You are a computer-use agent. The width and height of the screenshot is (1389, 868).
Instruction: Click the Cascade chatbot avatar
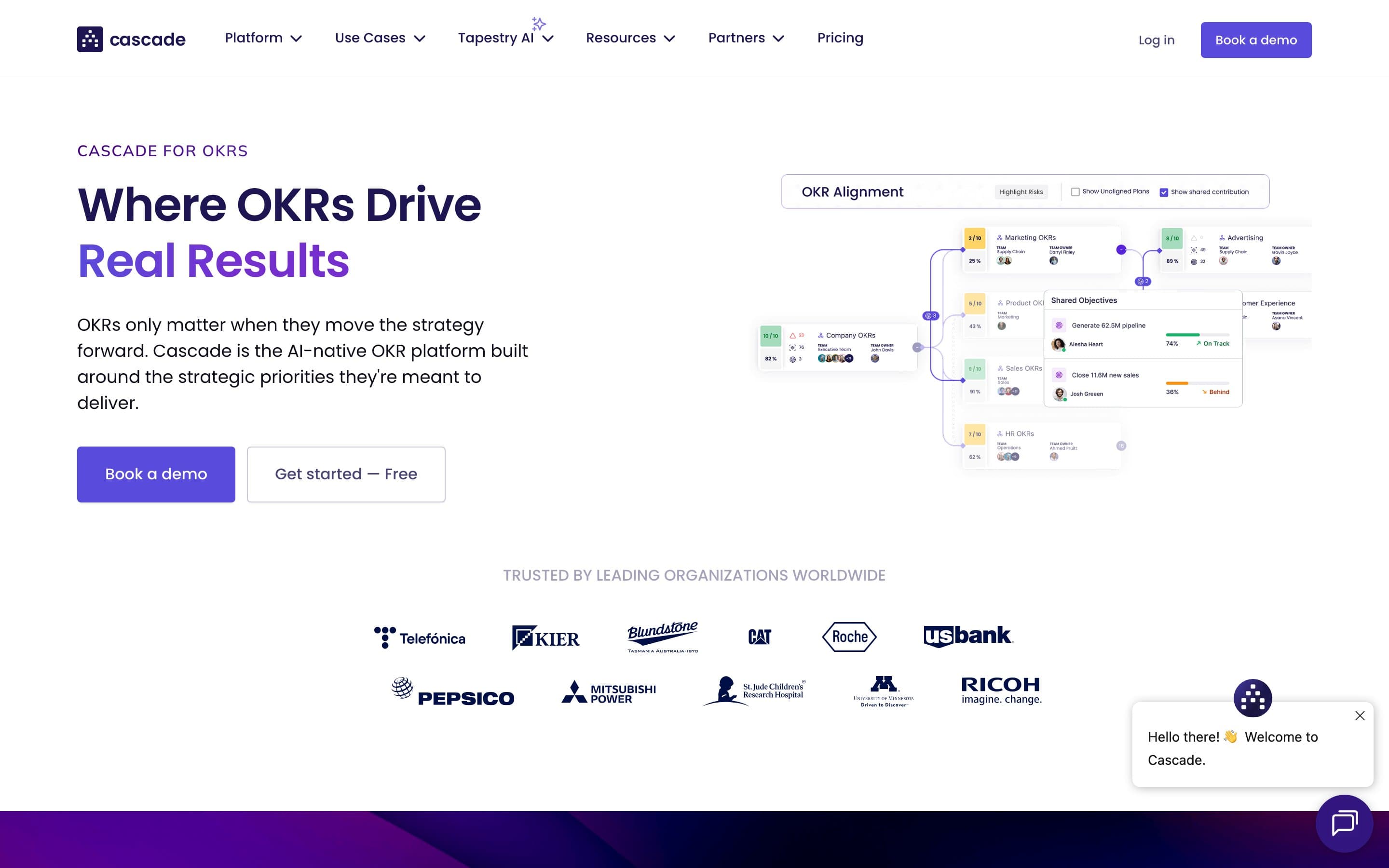click(x=1253, y=698)
